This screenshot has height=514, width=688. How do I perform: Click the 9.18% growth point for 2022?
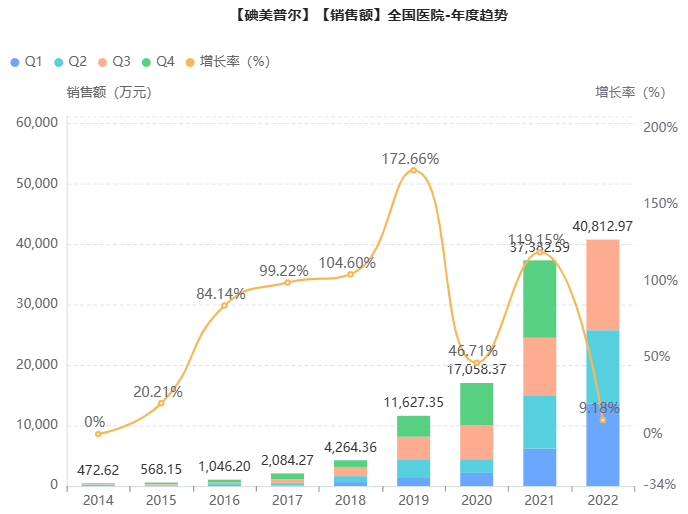pyautogui.click(x=603, y=420)
